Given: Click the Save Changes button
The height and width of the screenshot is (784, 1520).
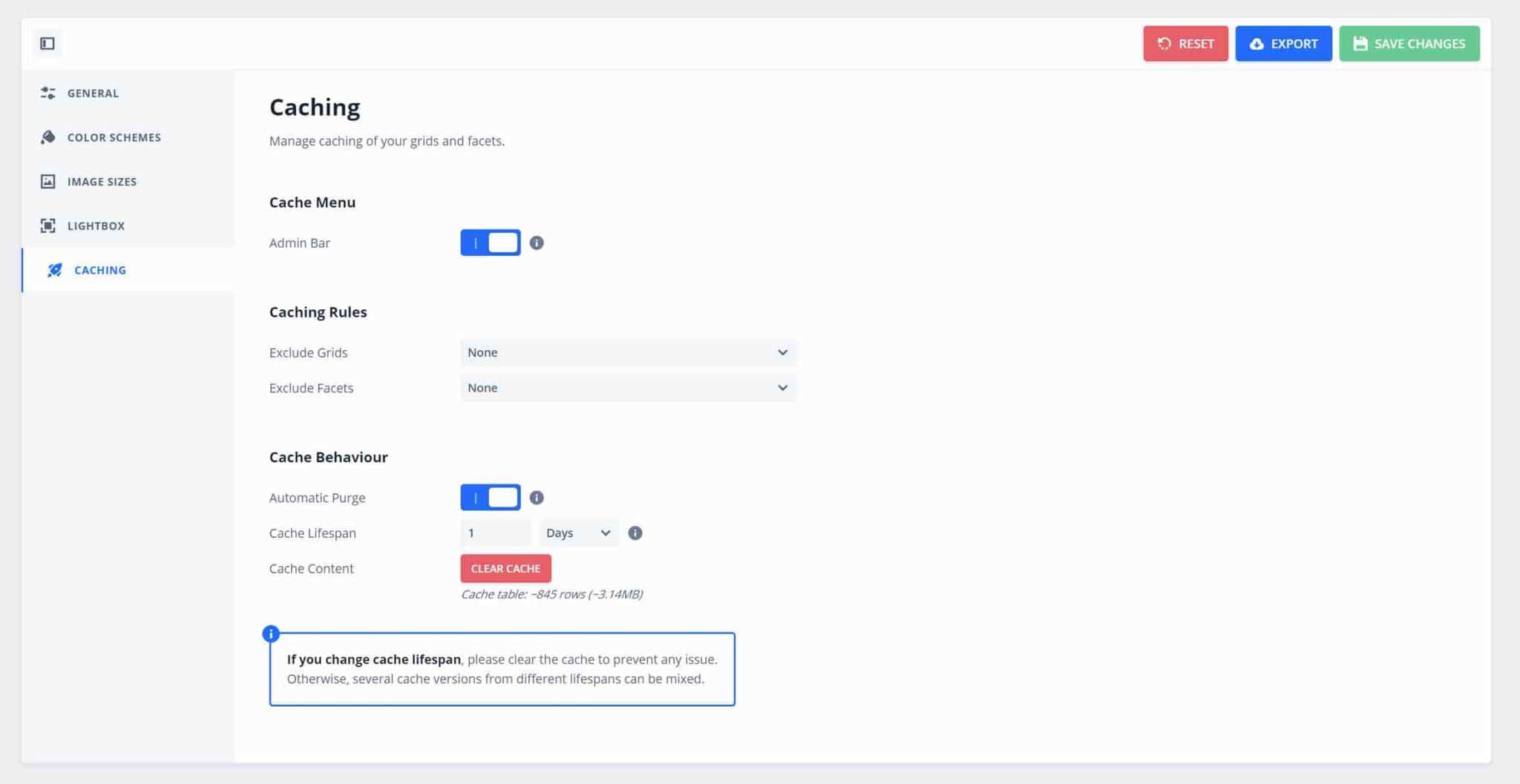Looking at the screenshot, I should tap(1409, 44).
